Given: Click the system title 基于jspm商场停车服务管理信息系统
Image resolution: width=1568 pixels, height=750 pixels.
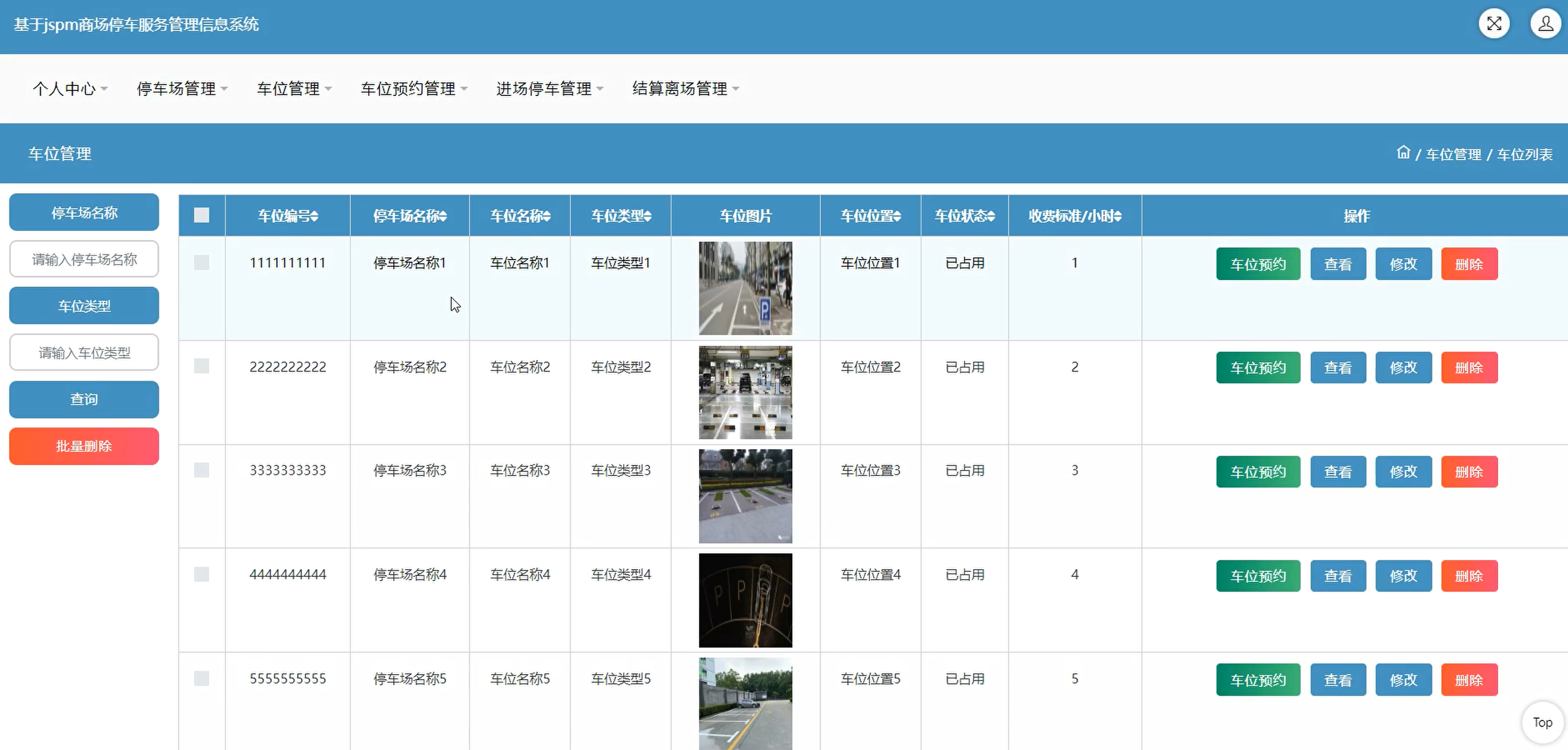Looking at the screenshot, I should tap(136, 25).
